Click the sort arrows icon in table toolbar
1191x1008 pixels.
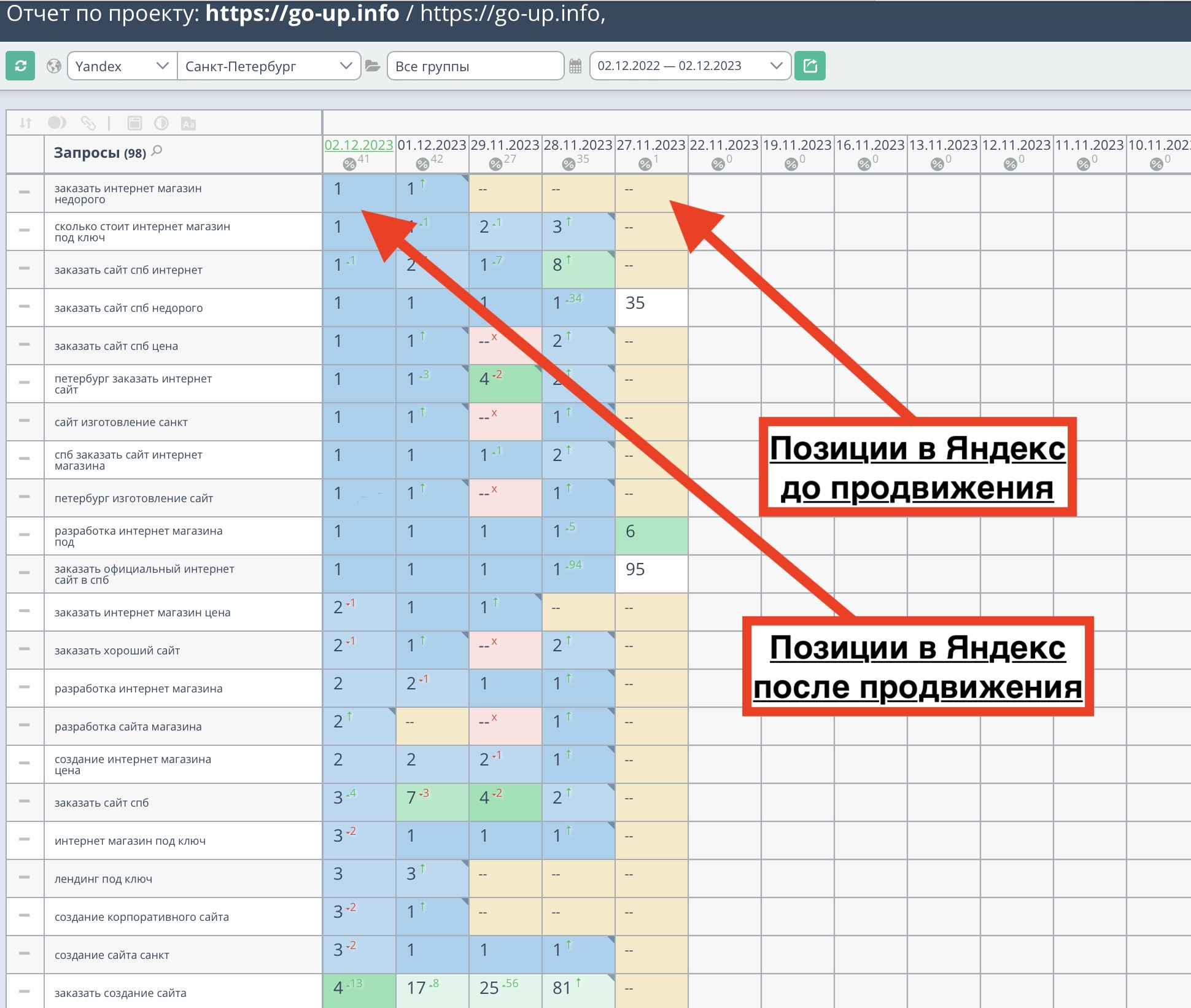click(x=25, y=123)
